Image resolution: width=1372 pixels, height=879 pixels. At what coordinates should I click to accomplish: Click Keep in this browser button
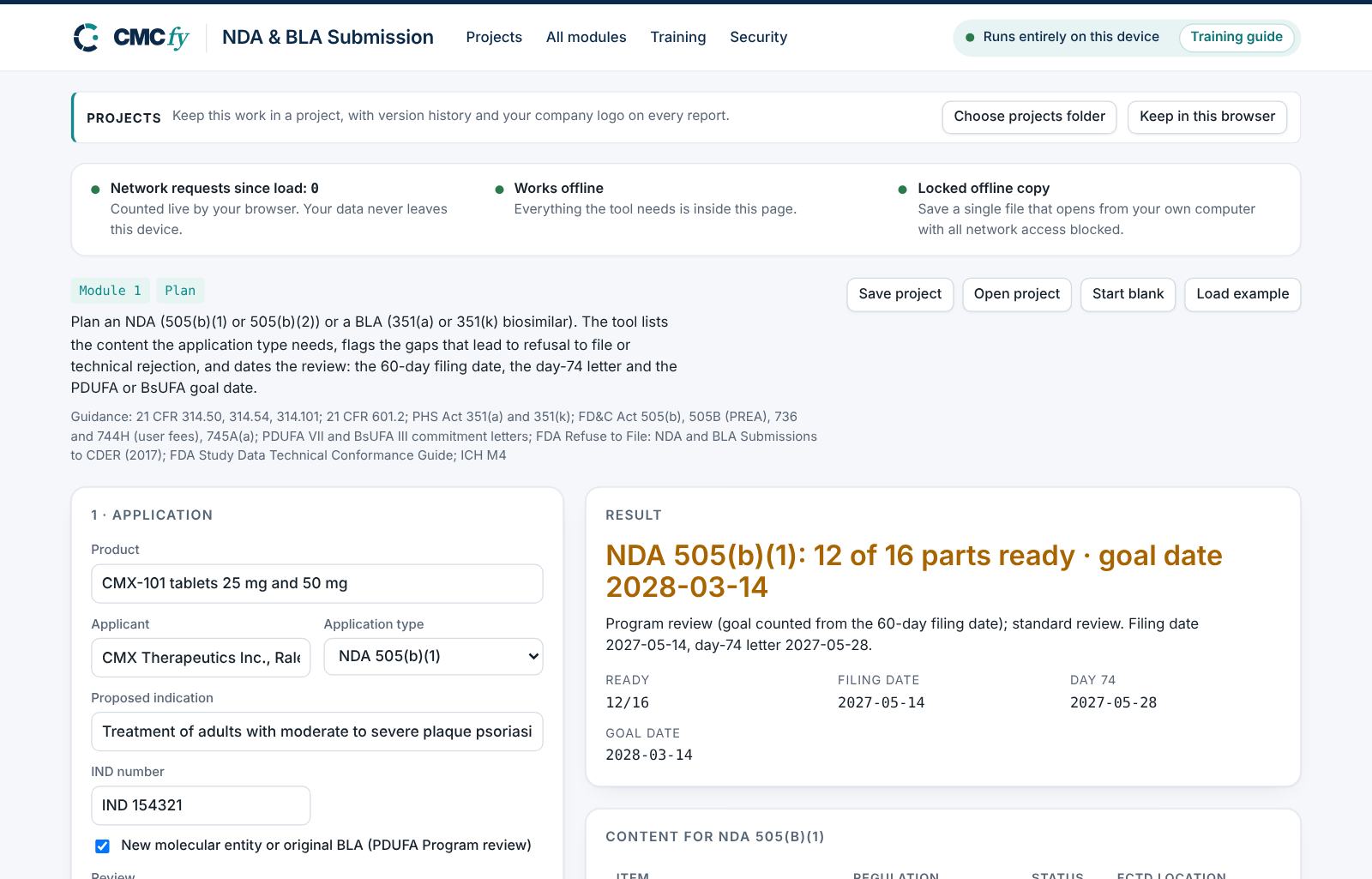[x=1207, y=117]
